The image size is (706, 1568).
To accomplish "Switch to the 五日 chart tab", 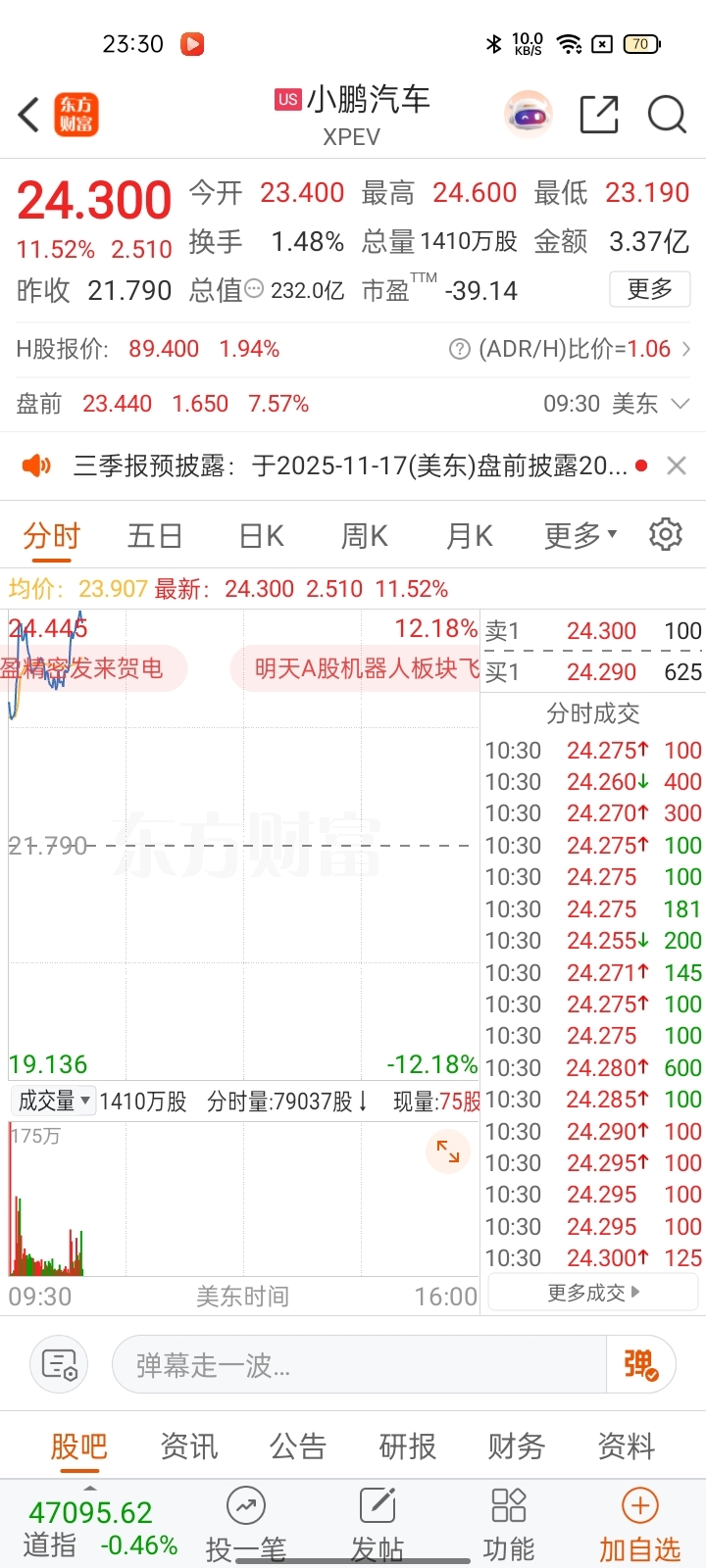I will click(155, 536).
